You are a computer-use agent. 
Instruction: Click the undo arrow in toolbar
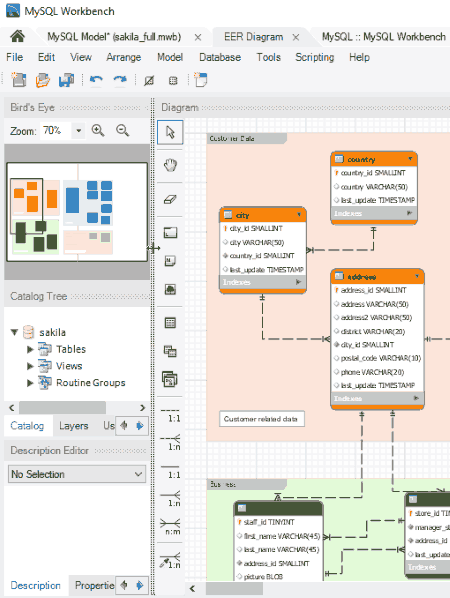click(96, 80)
